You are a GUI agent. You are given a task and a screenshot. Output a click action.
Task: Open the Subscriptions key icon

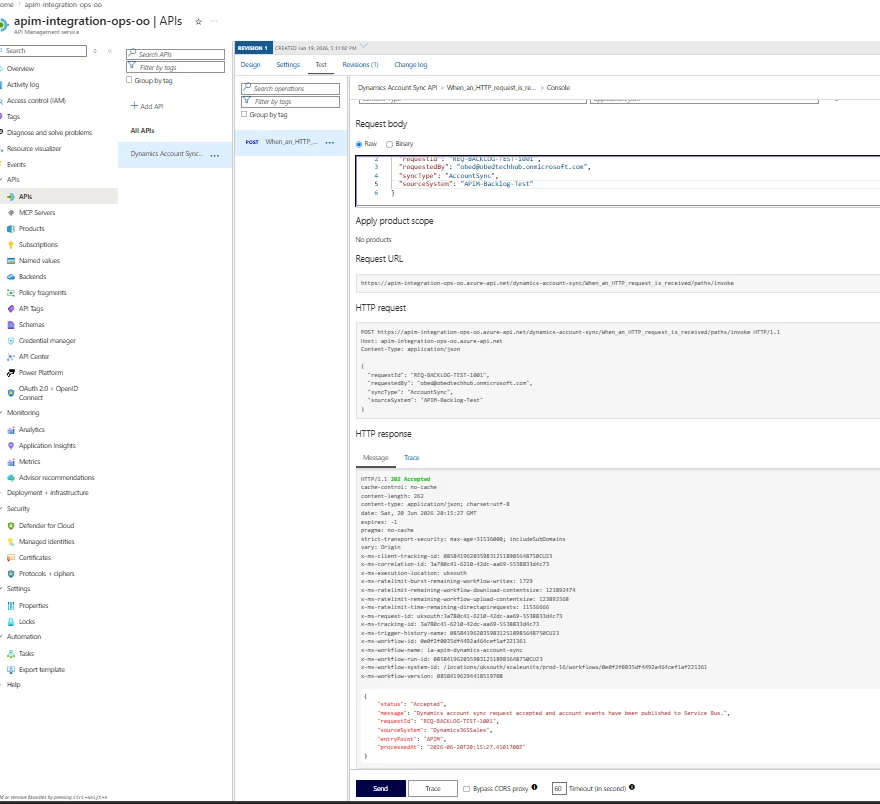(11, 245)
